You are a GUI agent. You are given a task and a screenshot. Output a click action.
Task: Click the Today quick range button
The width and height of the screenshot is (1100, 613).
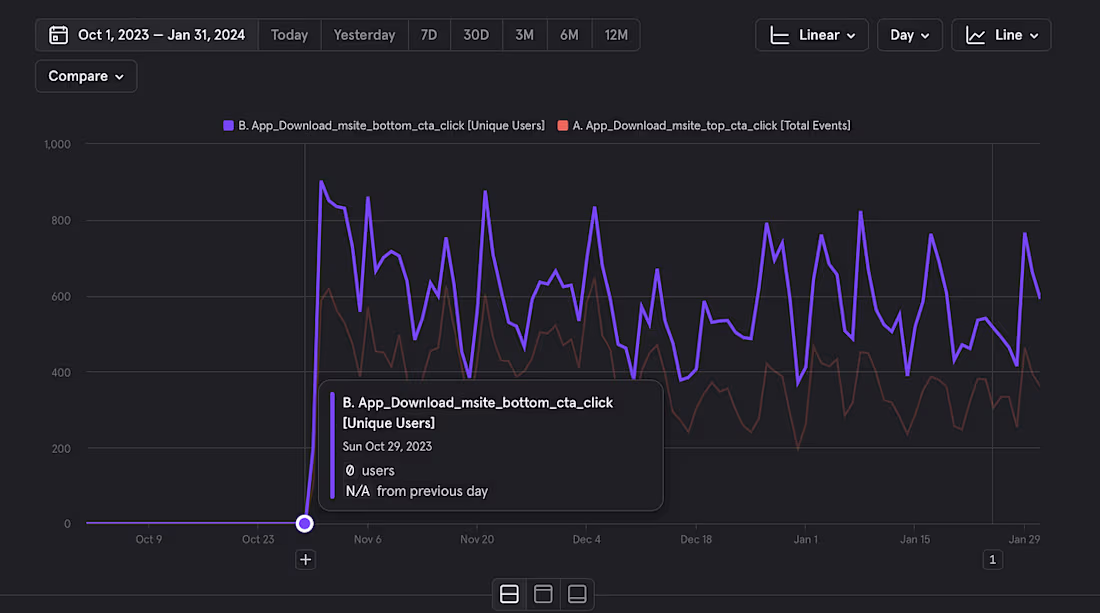click(x=289, y=34)
